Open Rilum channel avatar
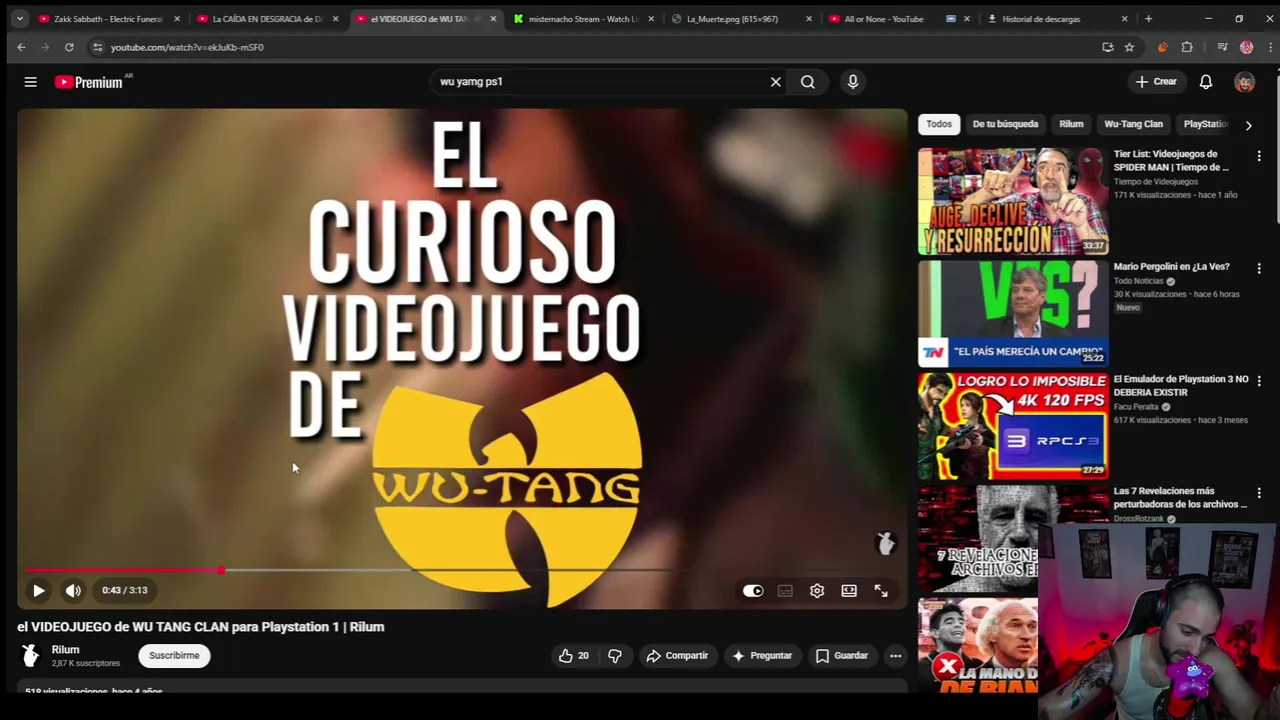Image resolution: width=1280 pixels, height=720 pixels. click(30, 656)
